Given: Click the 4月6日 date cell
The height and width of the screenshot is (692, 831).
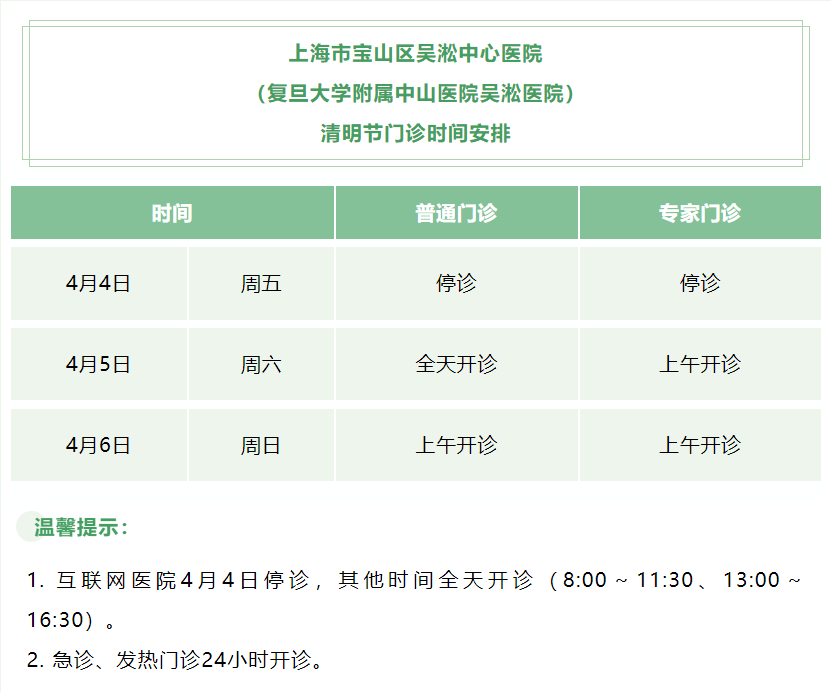Looking at the screenshot, I should [x=99, y=445].
